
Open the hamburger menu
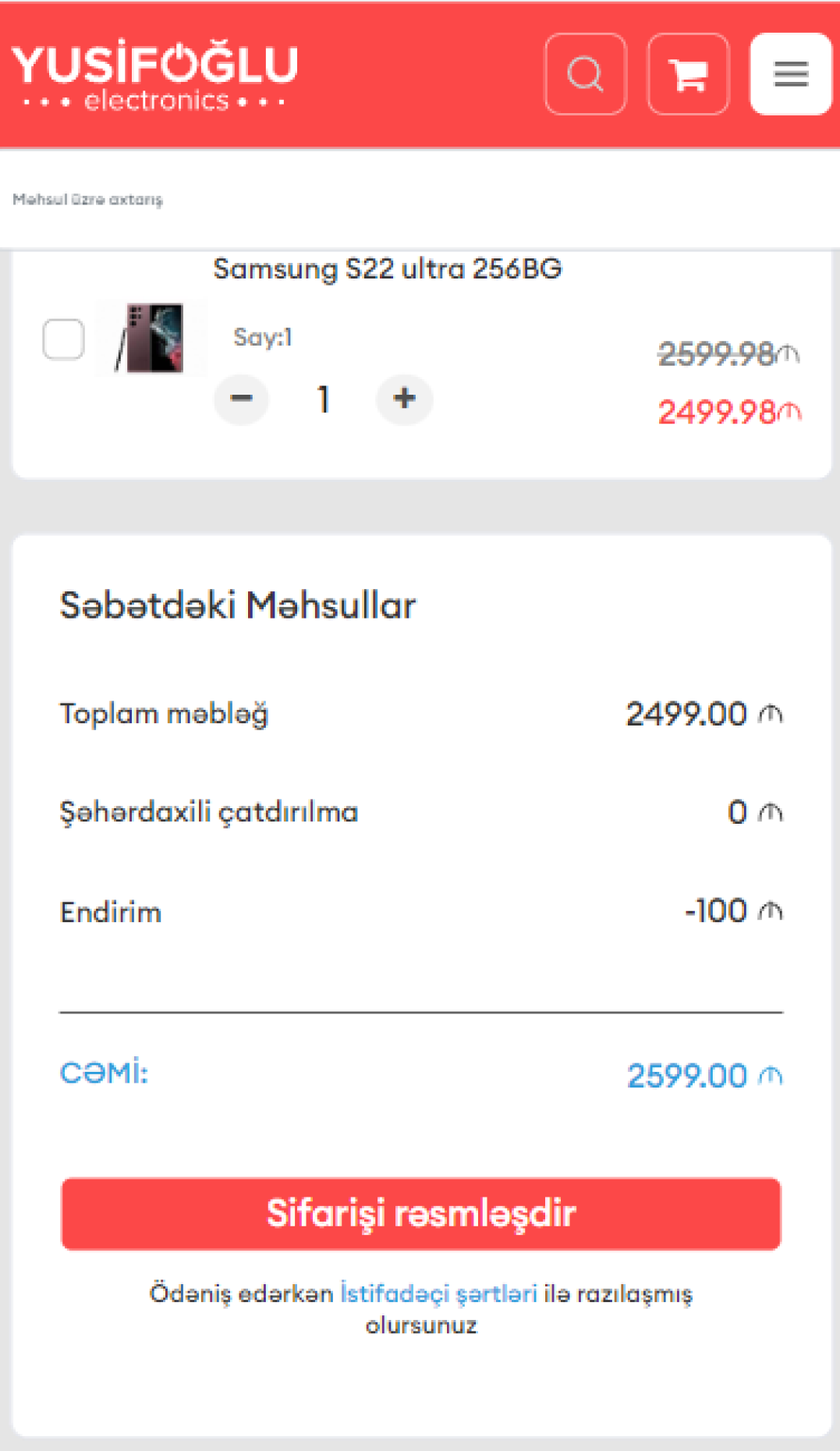click(x=790, y=74)
